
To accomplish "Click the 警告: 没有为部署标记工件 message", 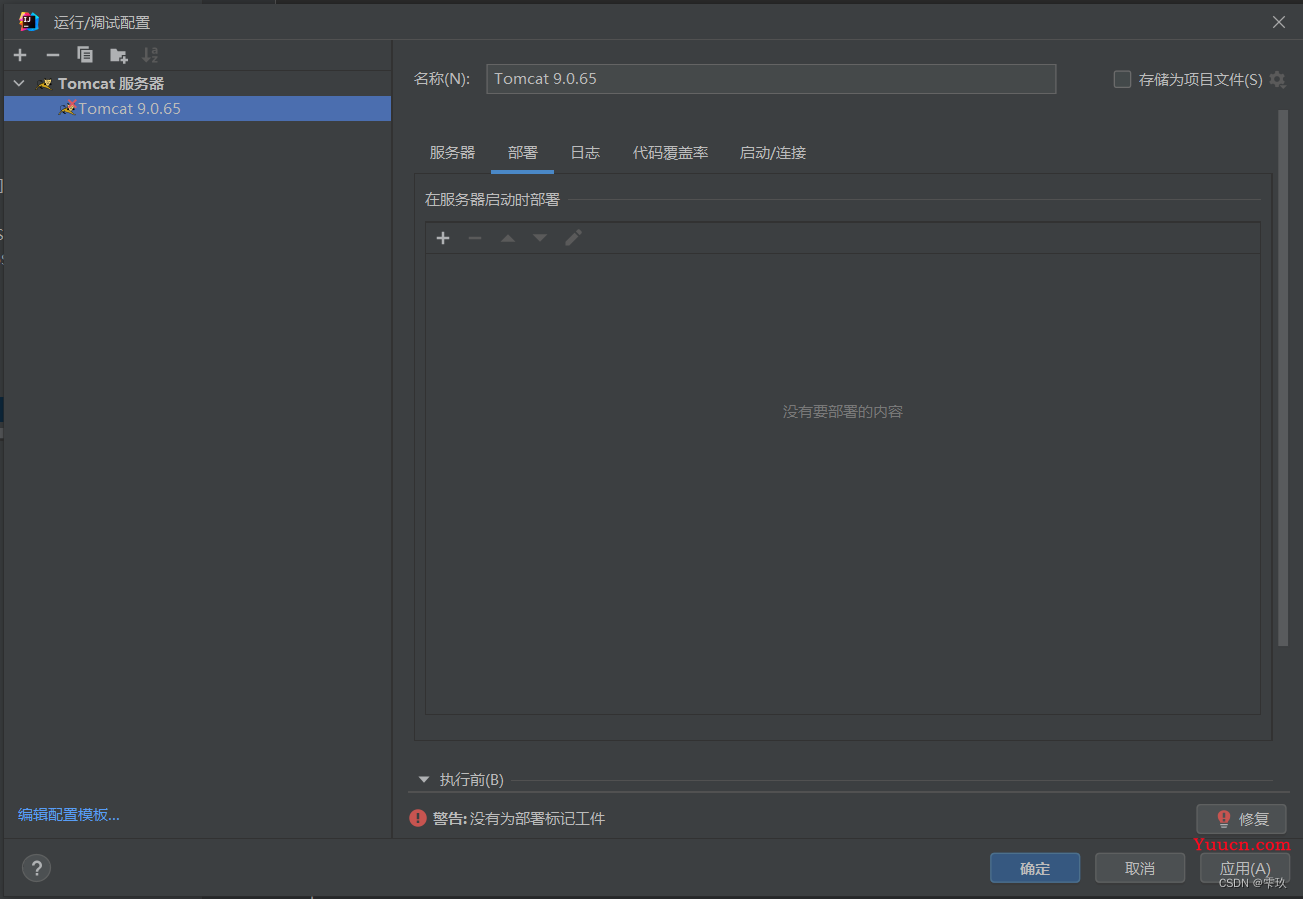I will (x=519, y=819).
